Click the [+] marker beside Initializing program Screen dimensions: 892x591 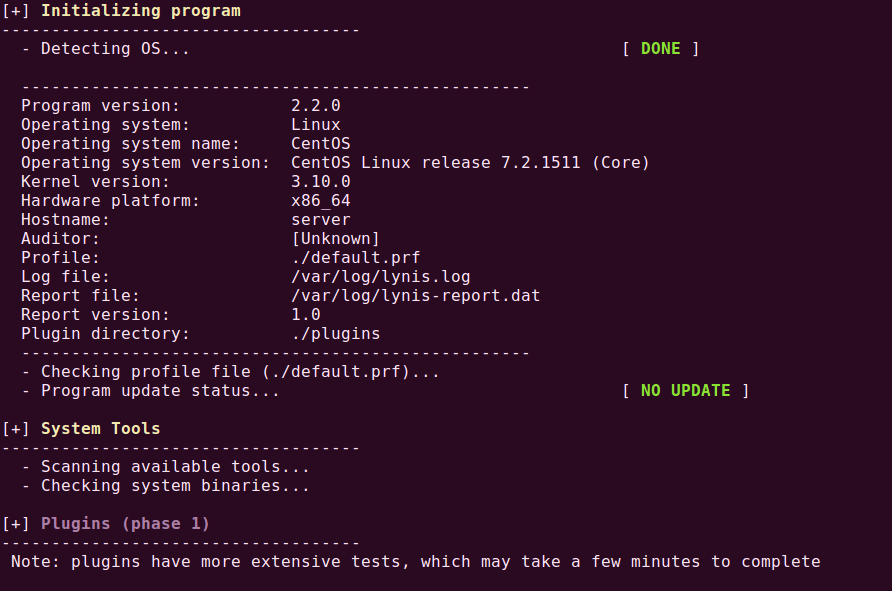pyautogui.click(x=16, y=11)
